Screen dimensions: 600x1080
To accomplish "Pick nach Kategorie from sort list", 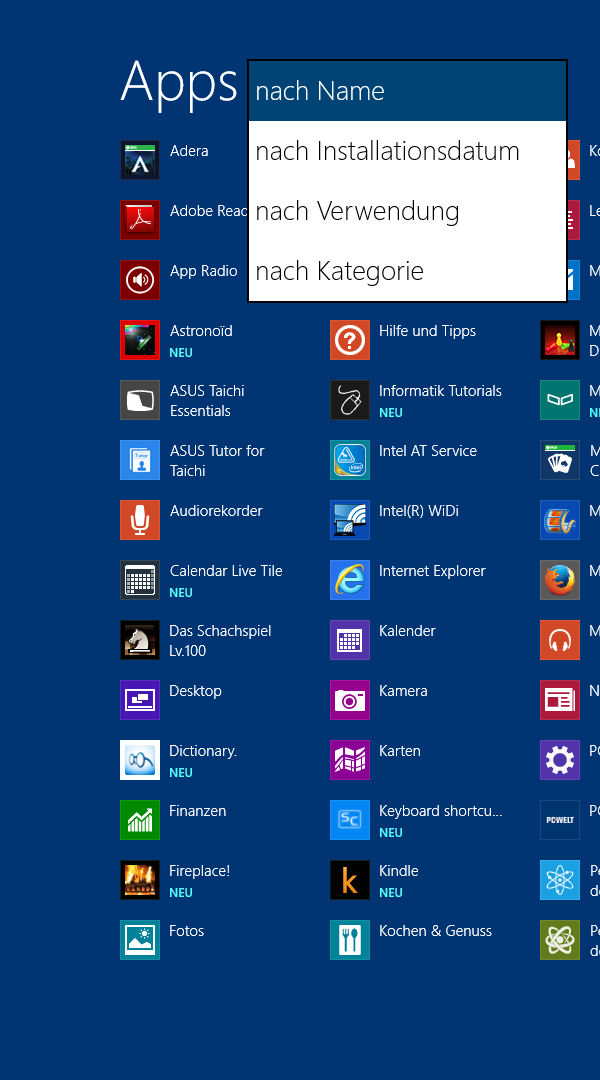I will [x=407, y=271].
